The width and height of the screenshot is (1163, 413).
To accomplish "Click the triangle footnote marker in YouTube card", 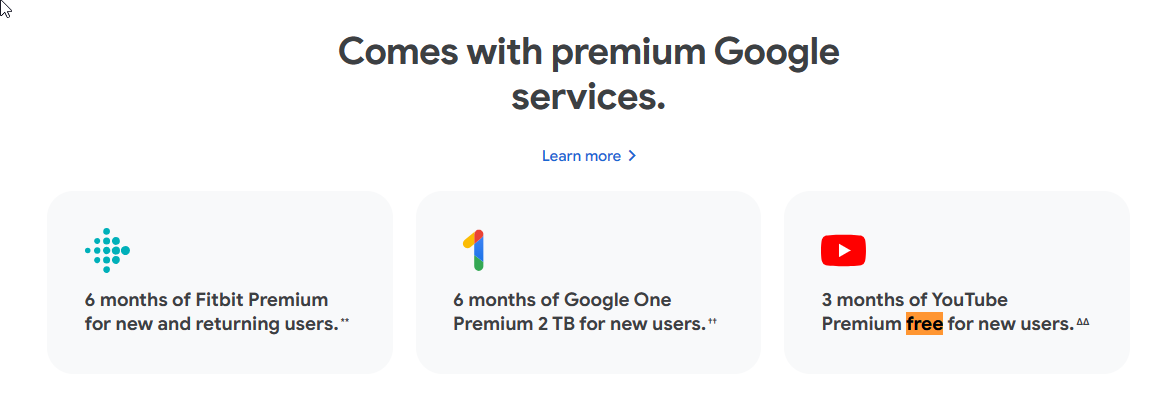I will pyautogui.click(x=1082, y=322).
